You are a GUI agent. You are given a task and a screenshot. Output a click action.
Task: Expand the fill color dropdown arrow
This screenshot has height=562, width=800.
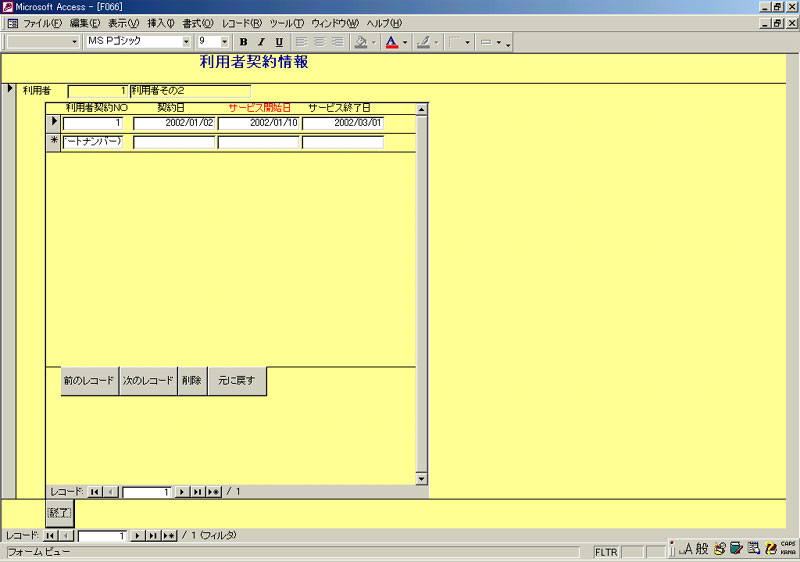[x=374, y=42]
